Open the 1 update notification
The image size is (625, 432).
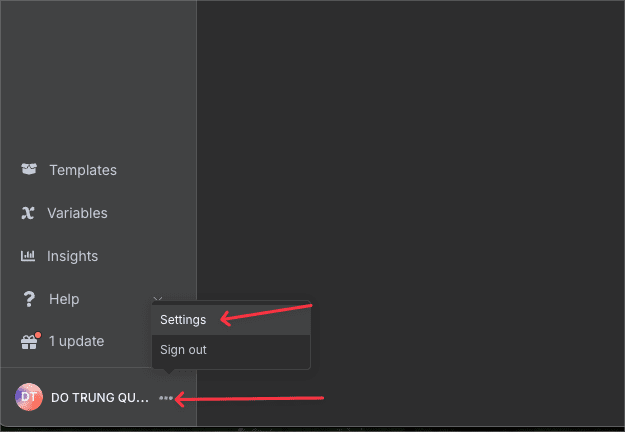[x=77, y=341]
